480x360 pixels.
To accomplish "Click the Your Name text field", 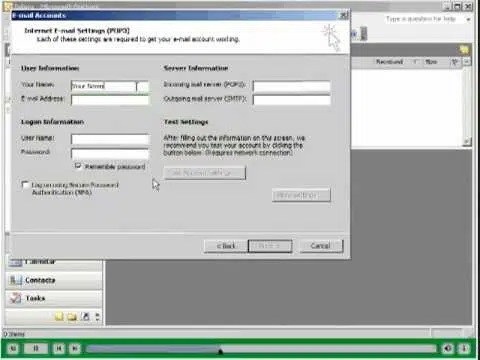I will point(110,86).
